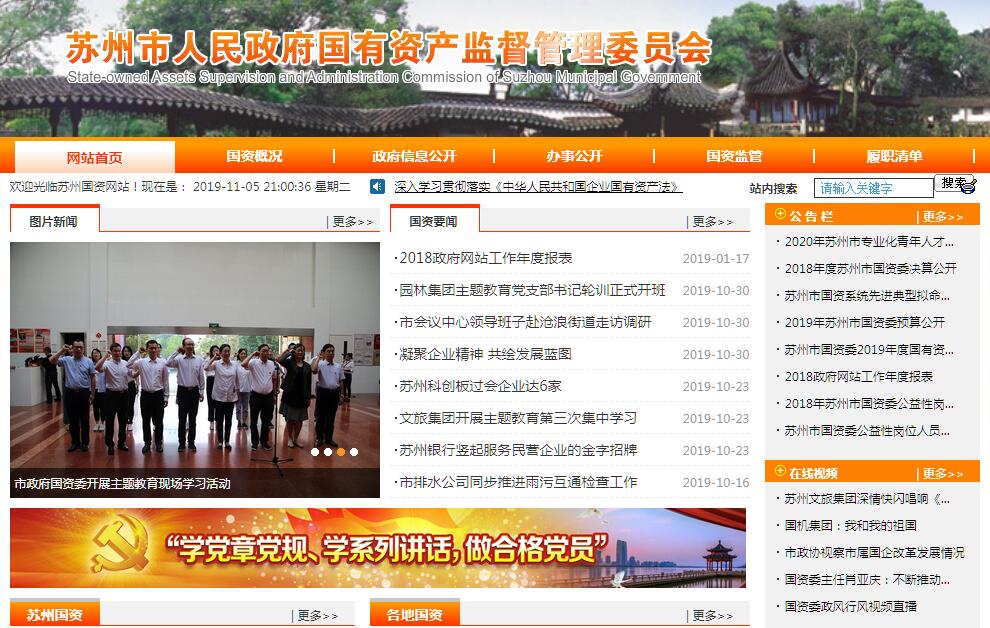Select the first carousel dot

(x=315, y=452)
